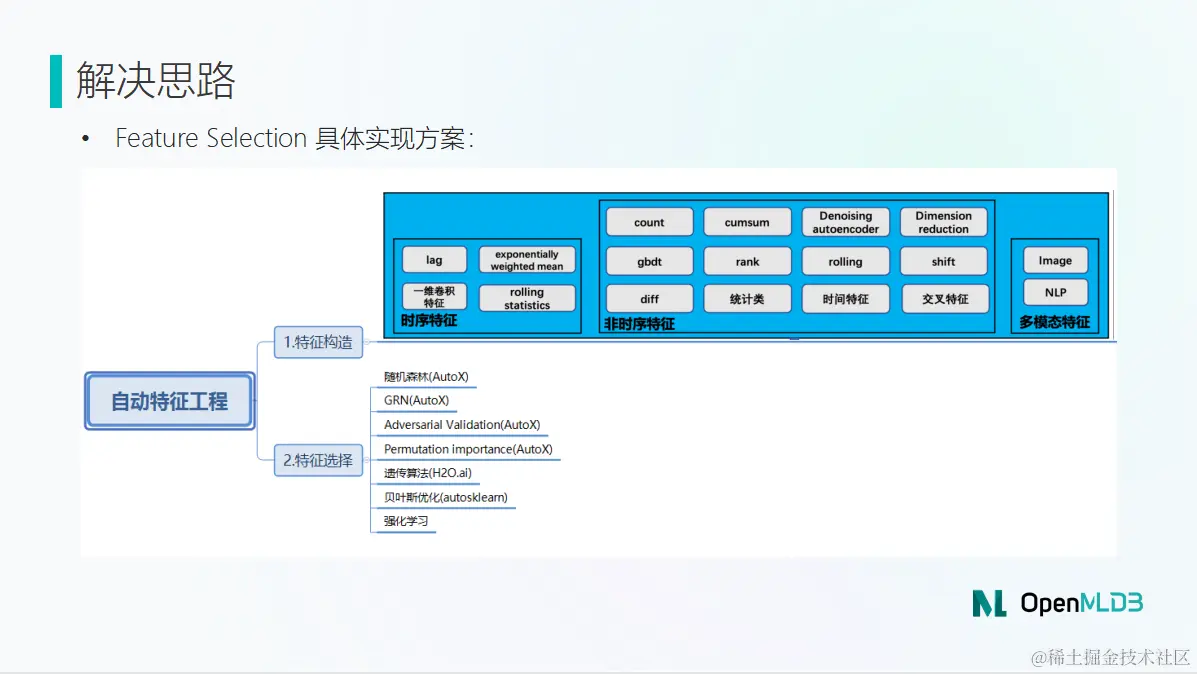Enable the shift feature block
Image resolution: width=1197 pixels, height=674 pixels.
(x=943, y=261)
